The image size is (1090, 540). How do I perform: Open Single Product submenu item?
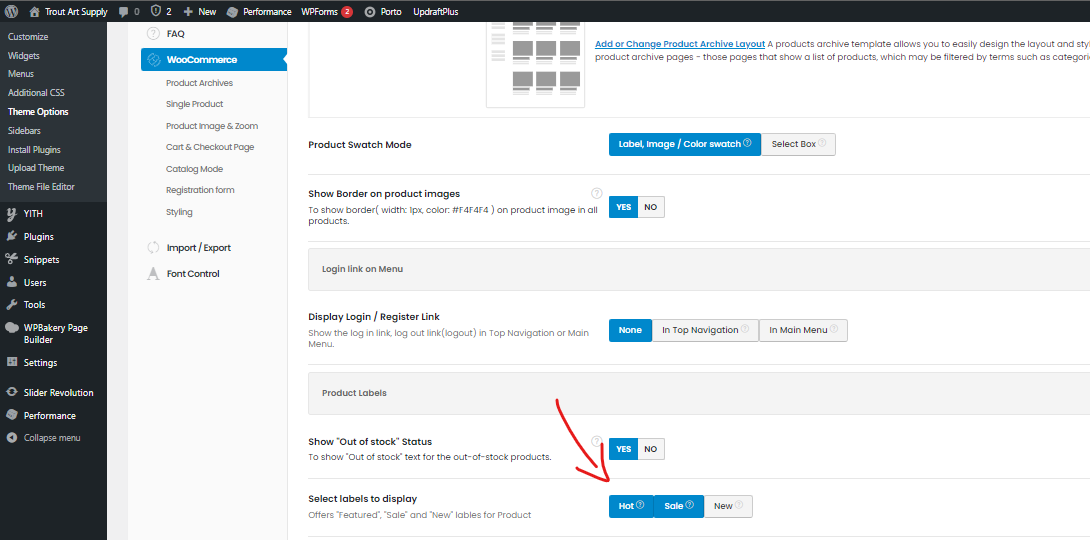pyautogui.click(x=195, y=104)
